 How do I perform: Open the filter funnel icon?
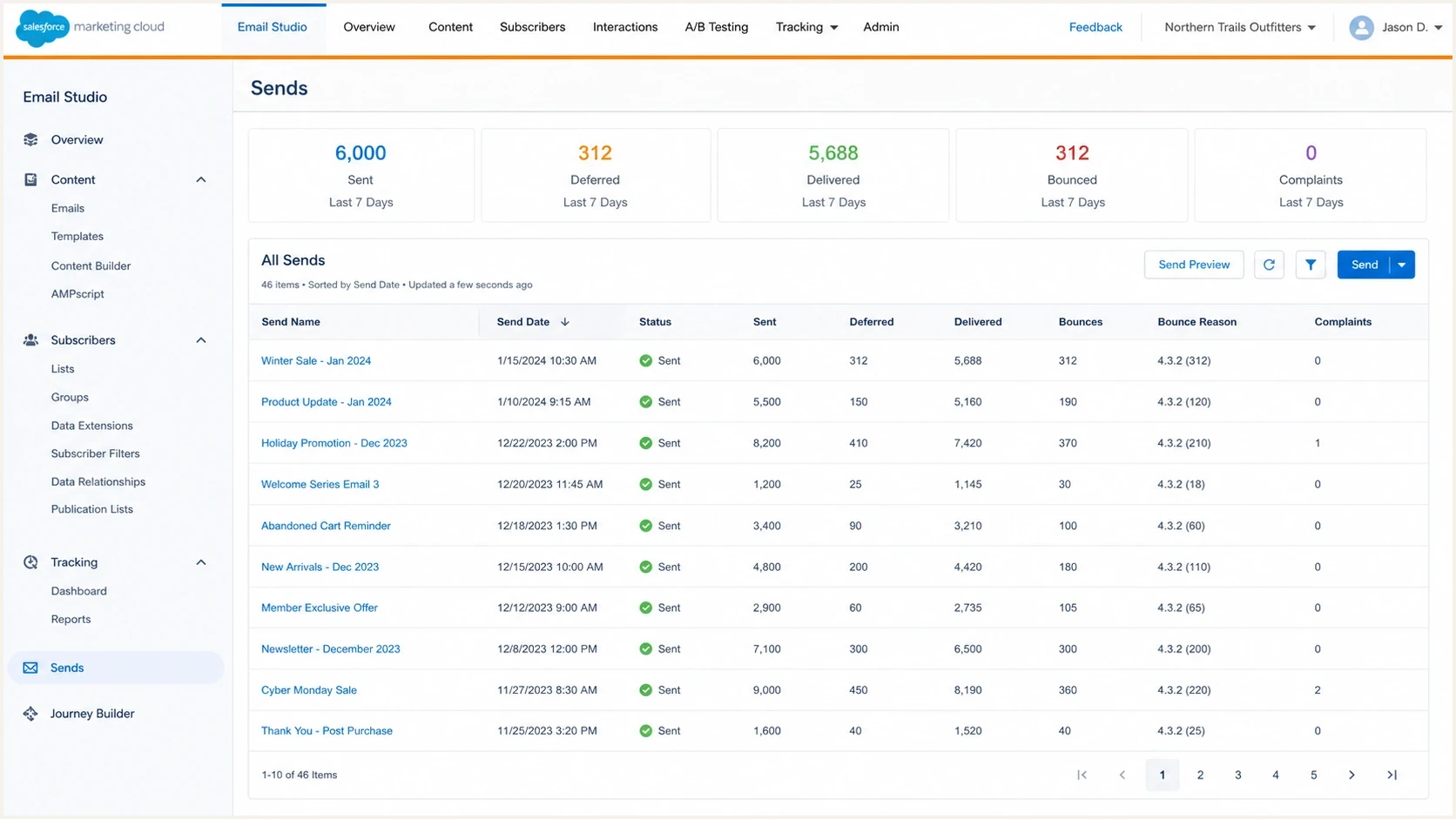tap(1310, 265)
